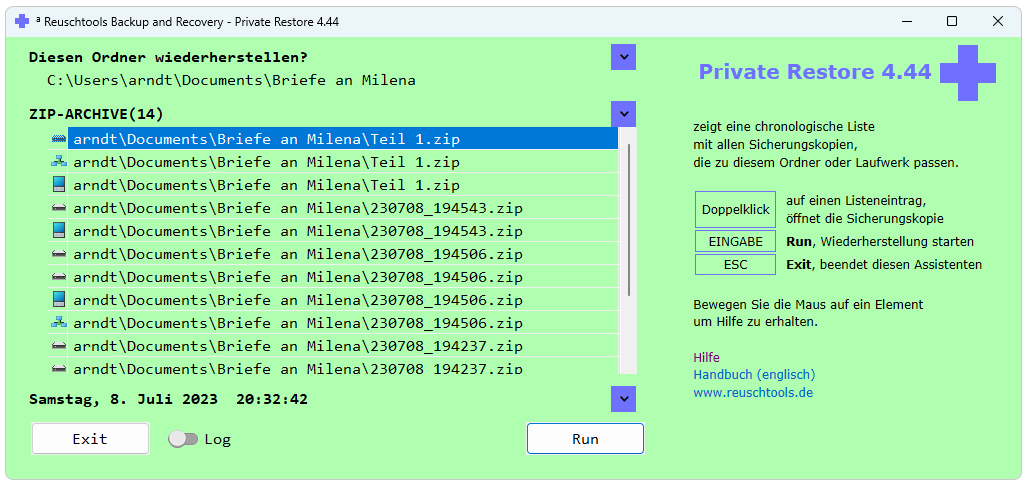
Task: Click folder path C:\Users\arndt\Documents\Briefe an Milena
Action: pyautogui.click(x=231, y=80)
